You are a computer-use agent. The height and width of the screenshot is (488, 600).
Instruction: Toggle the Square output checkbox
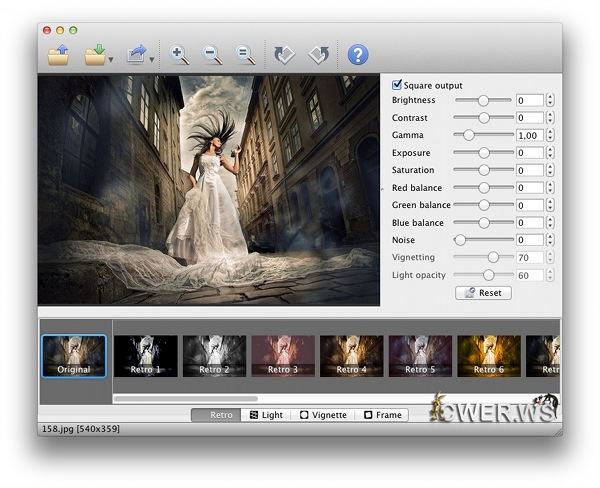pos(397,85)
